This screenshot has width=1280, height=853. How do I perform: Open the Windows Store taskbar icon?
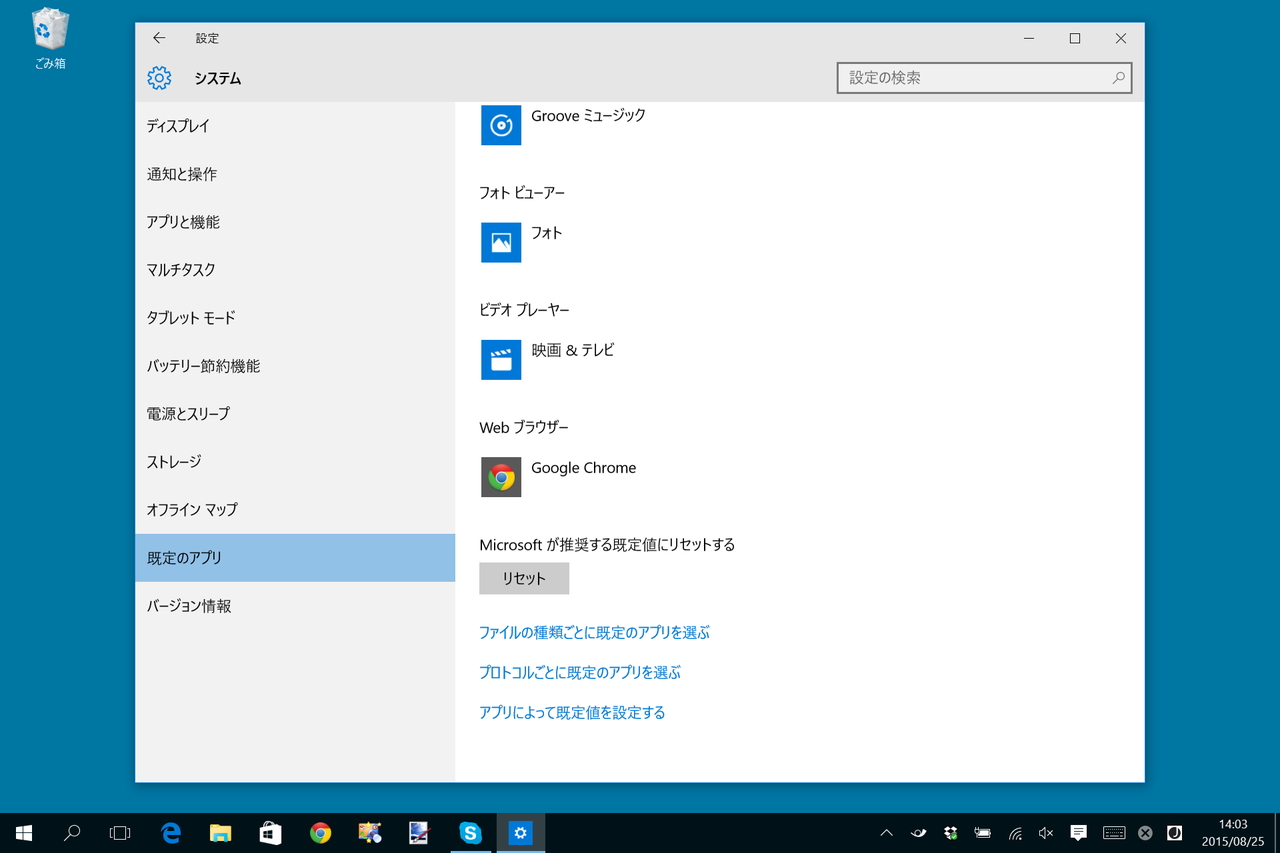270,833
